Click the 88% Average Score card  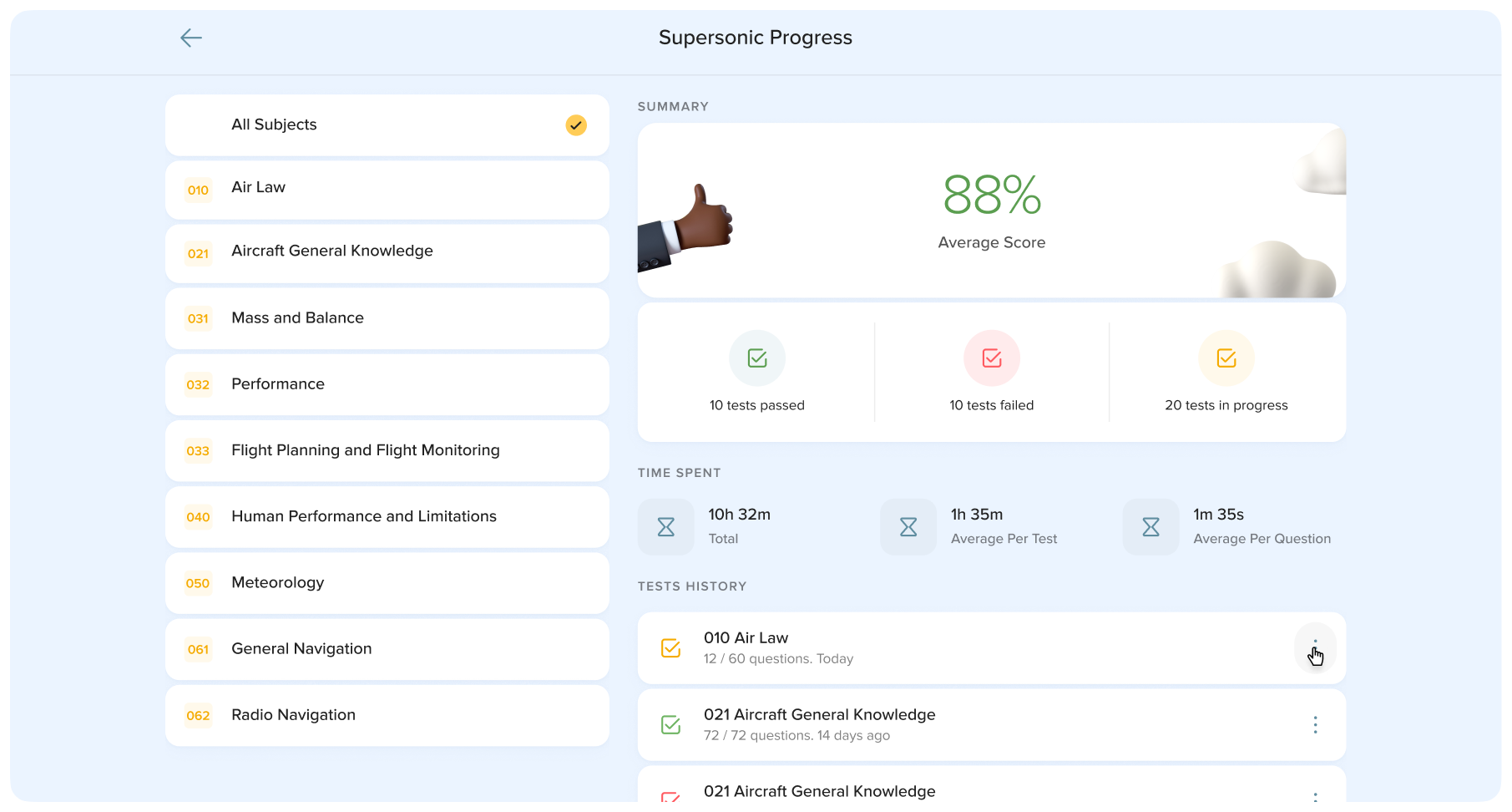point(991,211)
